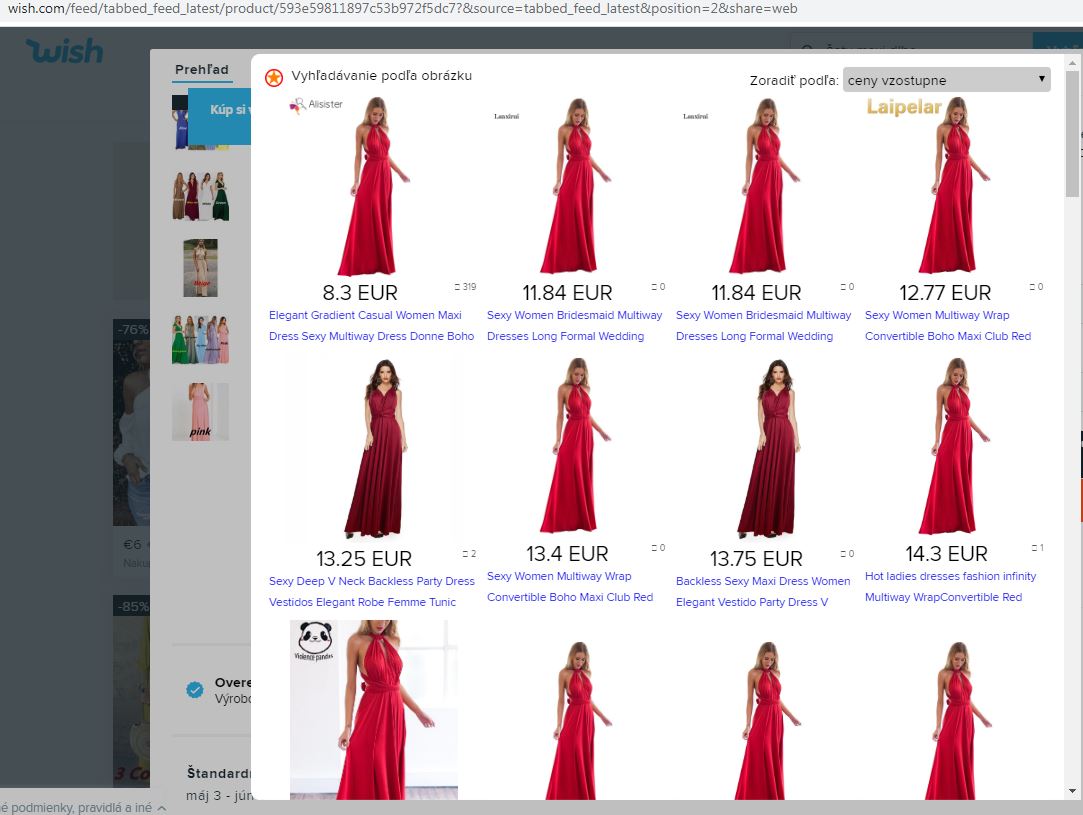Open 'Elegant Gradient Casual Women Maxi' product link

365,315
